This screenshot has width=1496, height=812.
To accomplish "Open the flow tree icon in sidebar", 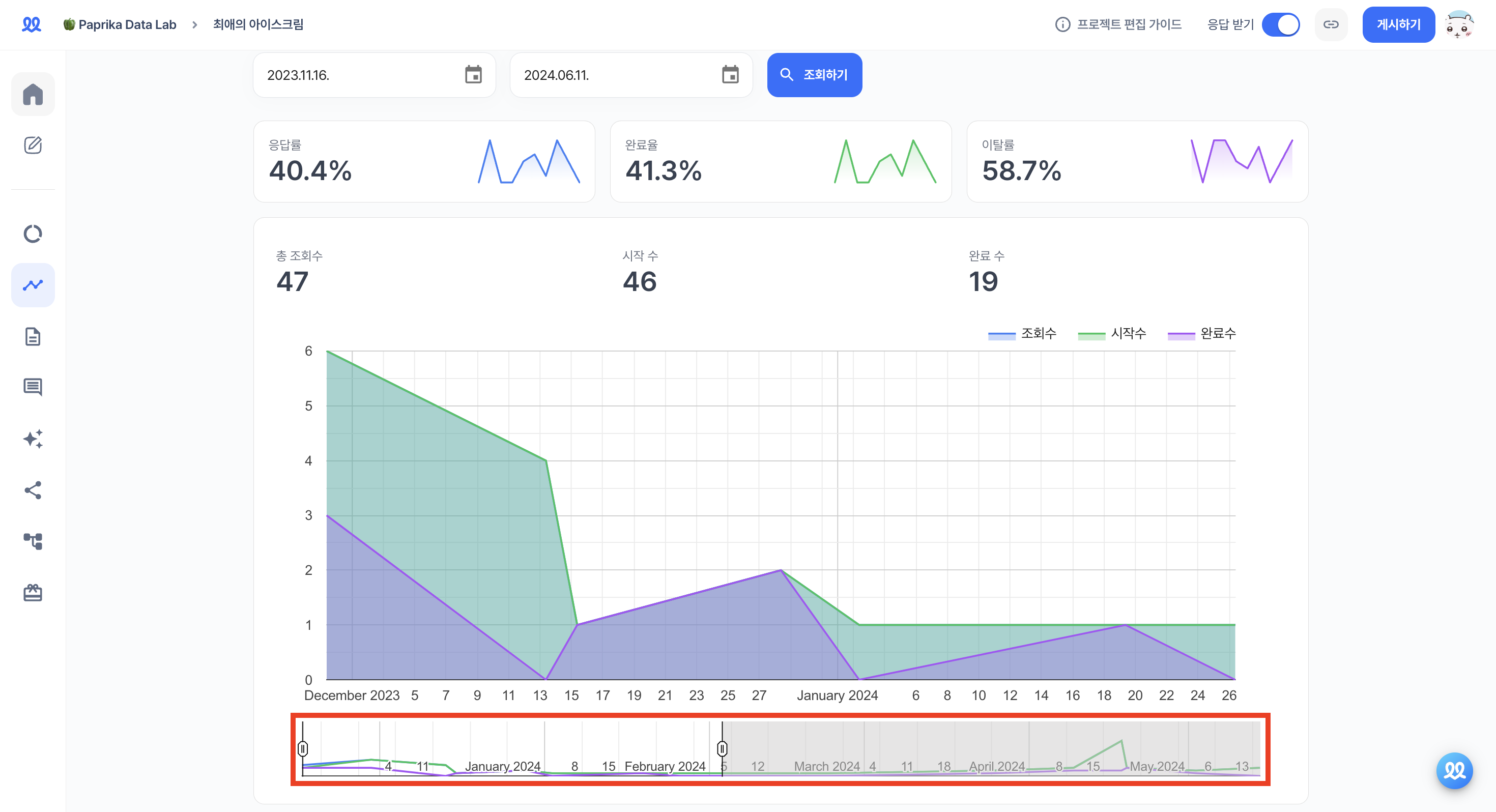I will [x=33, y=541].
